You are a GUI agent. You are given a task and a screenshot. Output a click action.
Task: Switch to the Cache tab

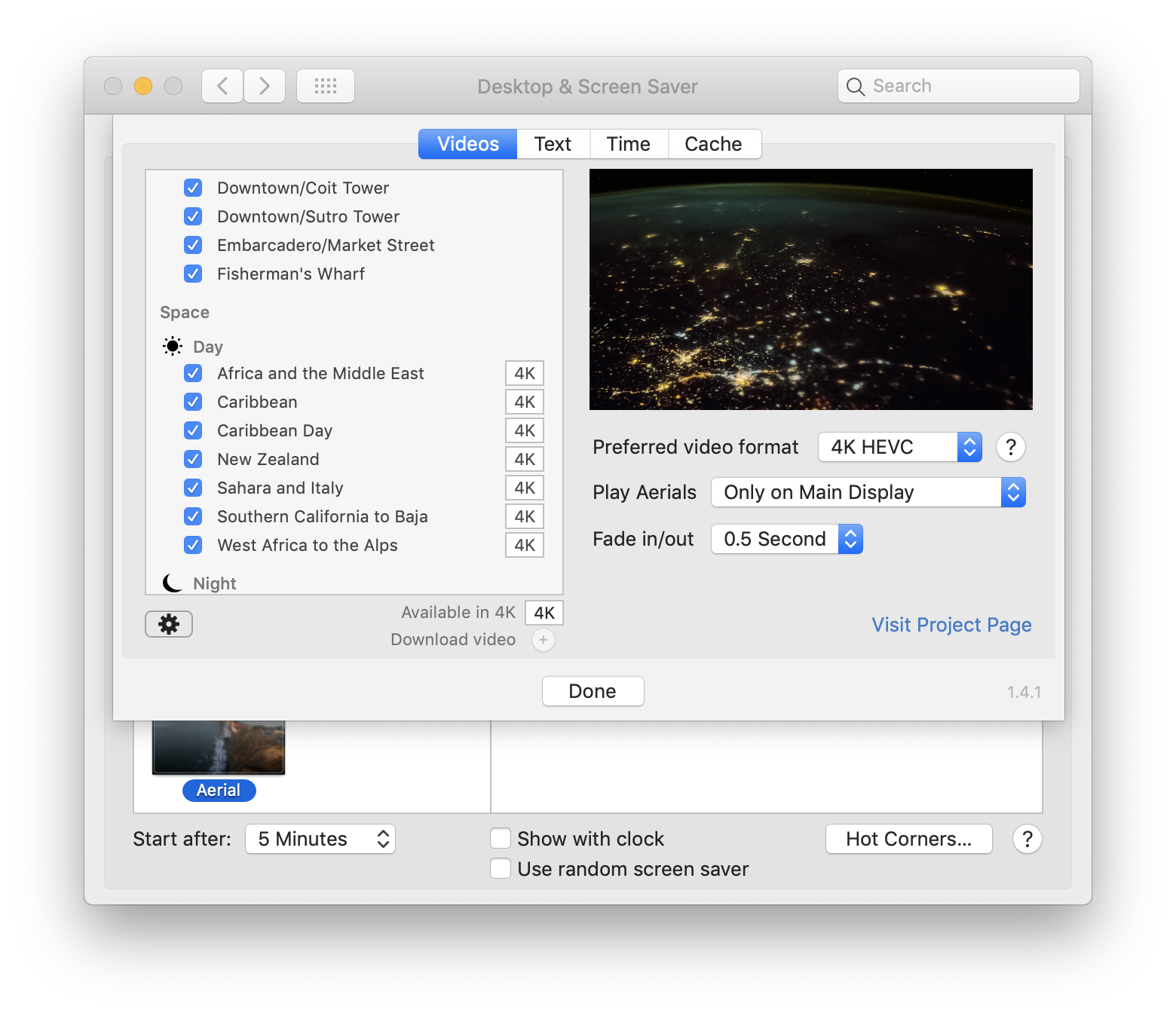(714, 144)
